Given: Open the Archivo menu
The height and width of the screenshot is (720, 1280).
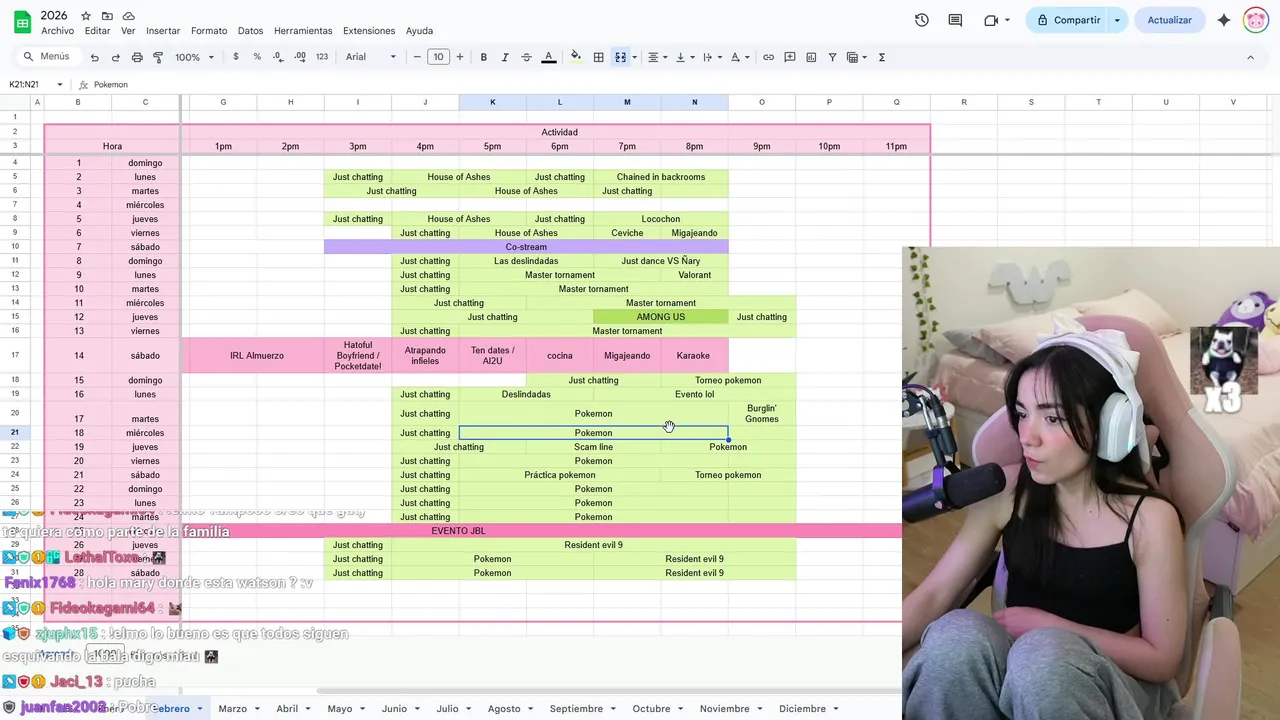Looking at the screenshot, I should [57, 31].
